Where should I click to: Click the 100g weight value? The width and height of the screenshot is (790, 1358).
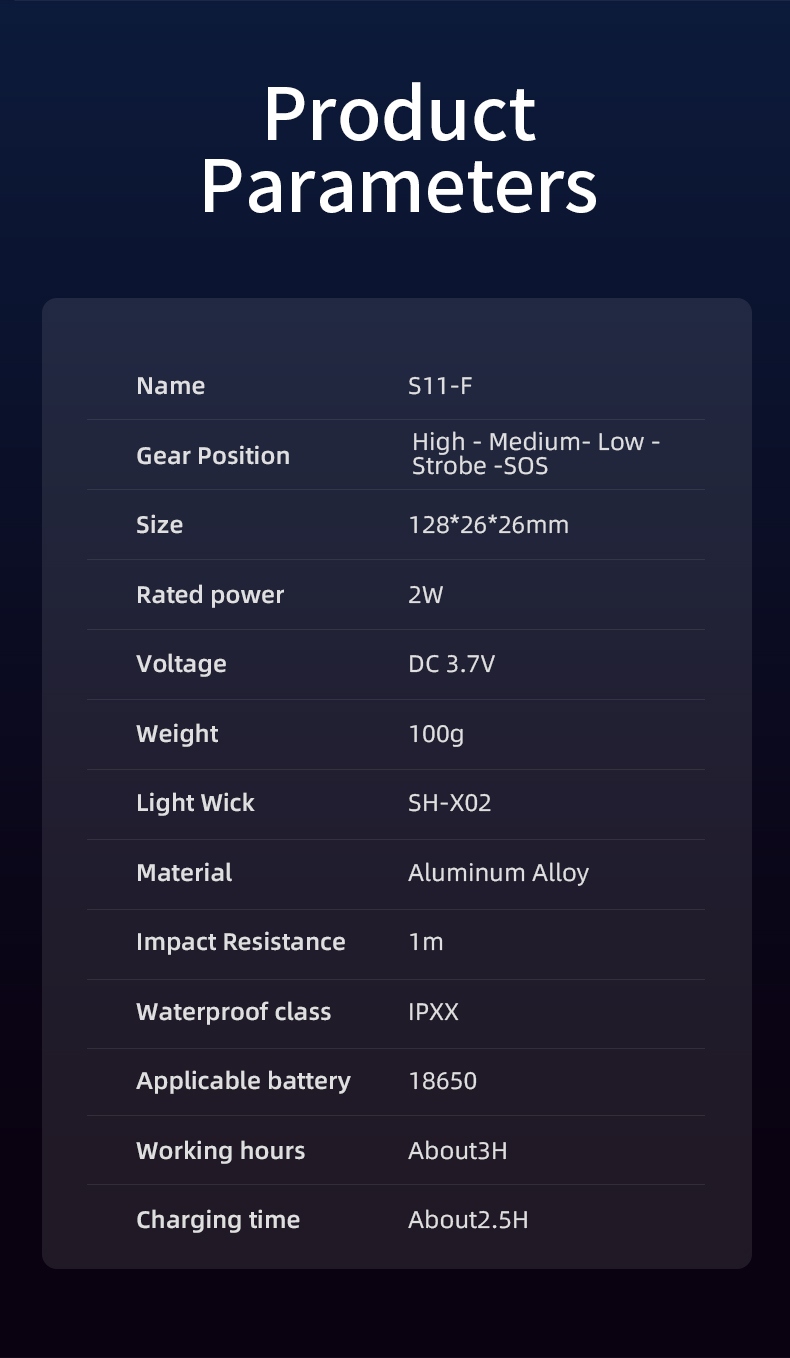[436, 734]
